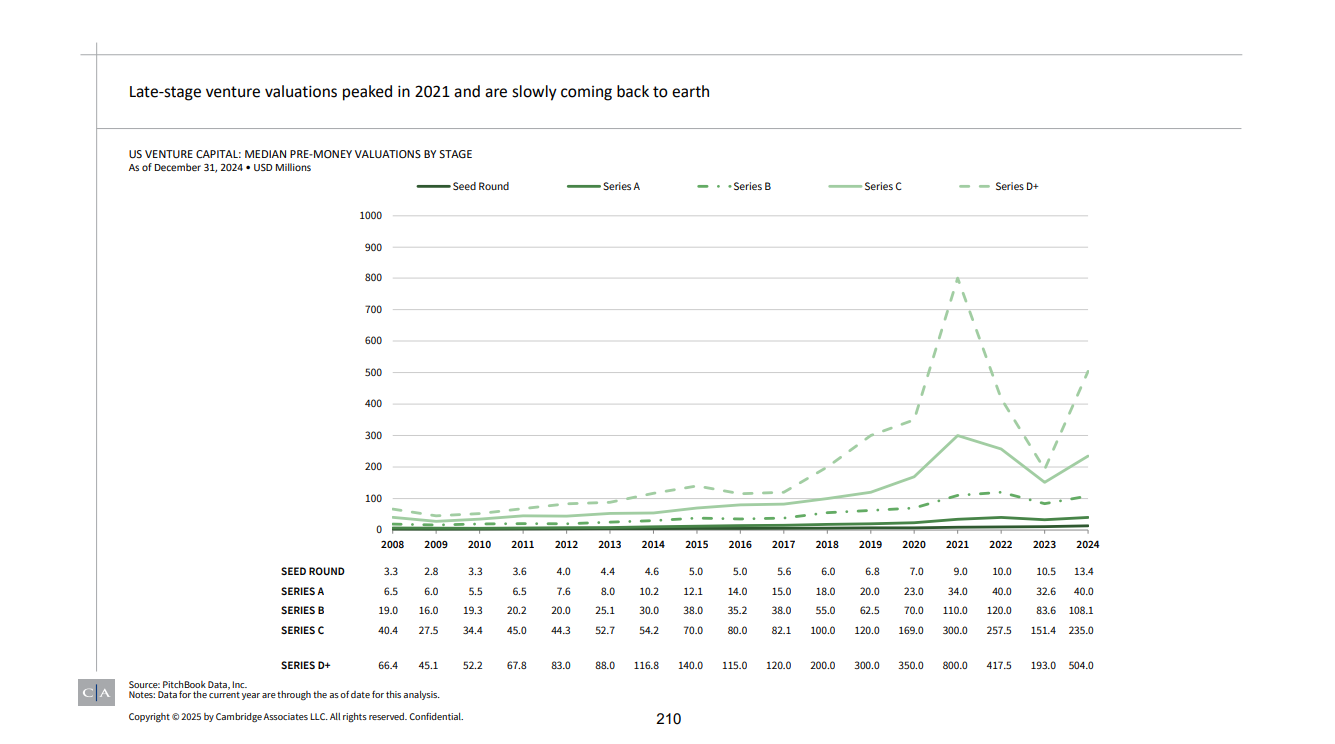The image size is (1335, 744).
Task: Click the 2008 x-axis year label
Action: click(392, 545)
